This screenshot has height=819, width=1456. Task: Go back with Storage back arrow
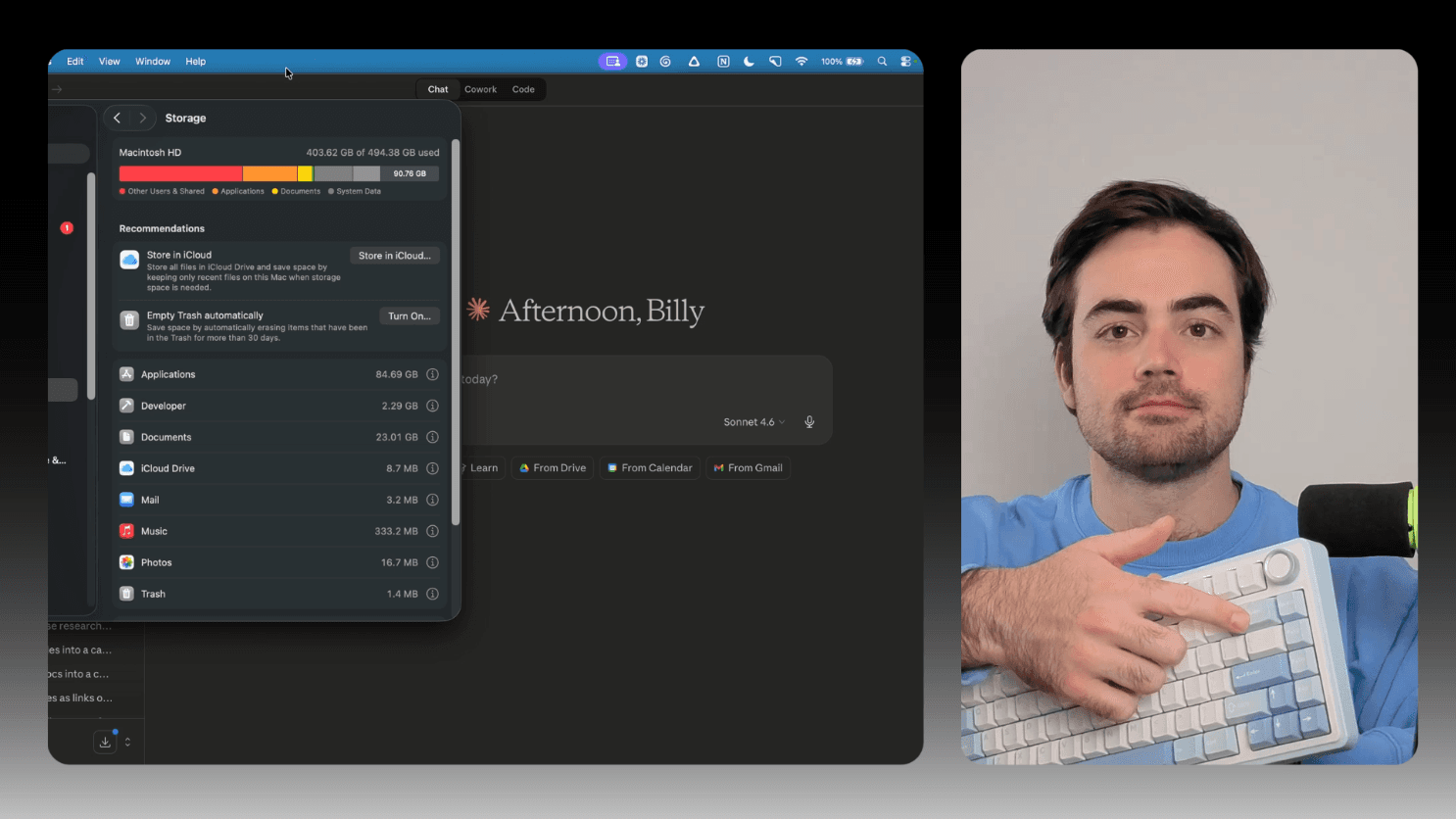pyautogui.click(x=117, y=118)
